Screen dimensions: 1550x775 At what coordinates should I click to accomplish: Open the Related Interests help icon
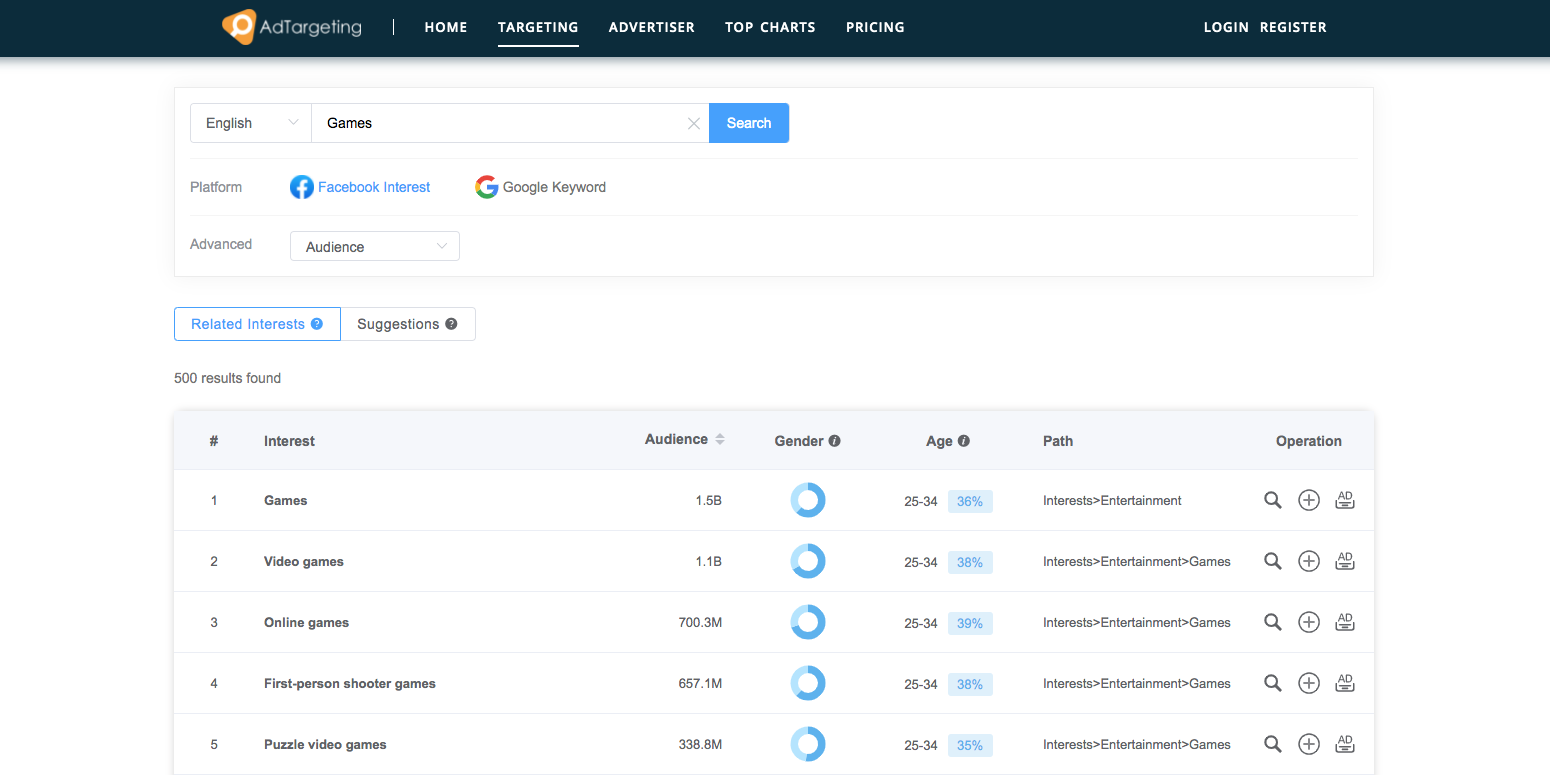pyautogui.click(x=317, y=324)
